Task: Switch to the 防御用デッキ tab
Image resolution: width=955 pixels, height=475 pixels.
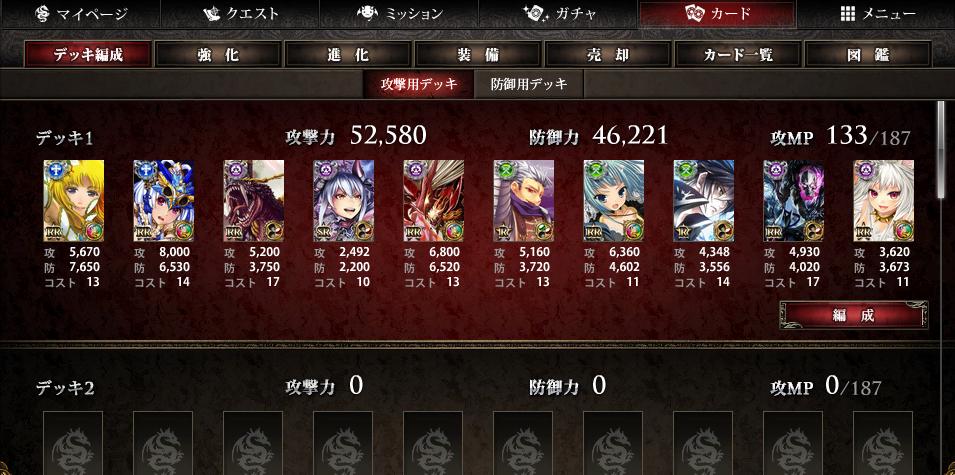Action: [529, 84]
